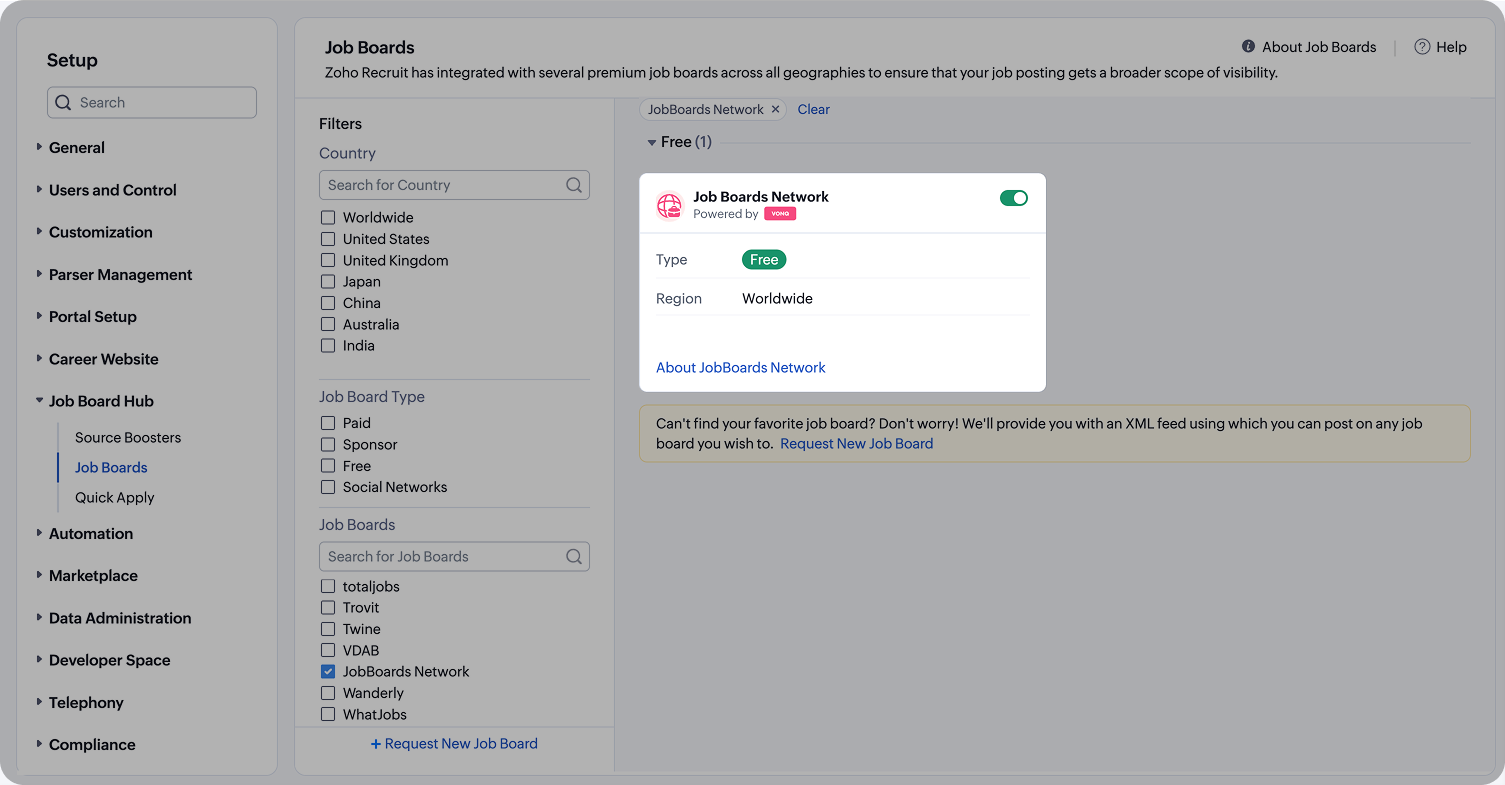Click the Setup search magnifier icon

click(x=64, y=103)
